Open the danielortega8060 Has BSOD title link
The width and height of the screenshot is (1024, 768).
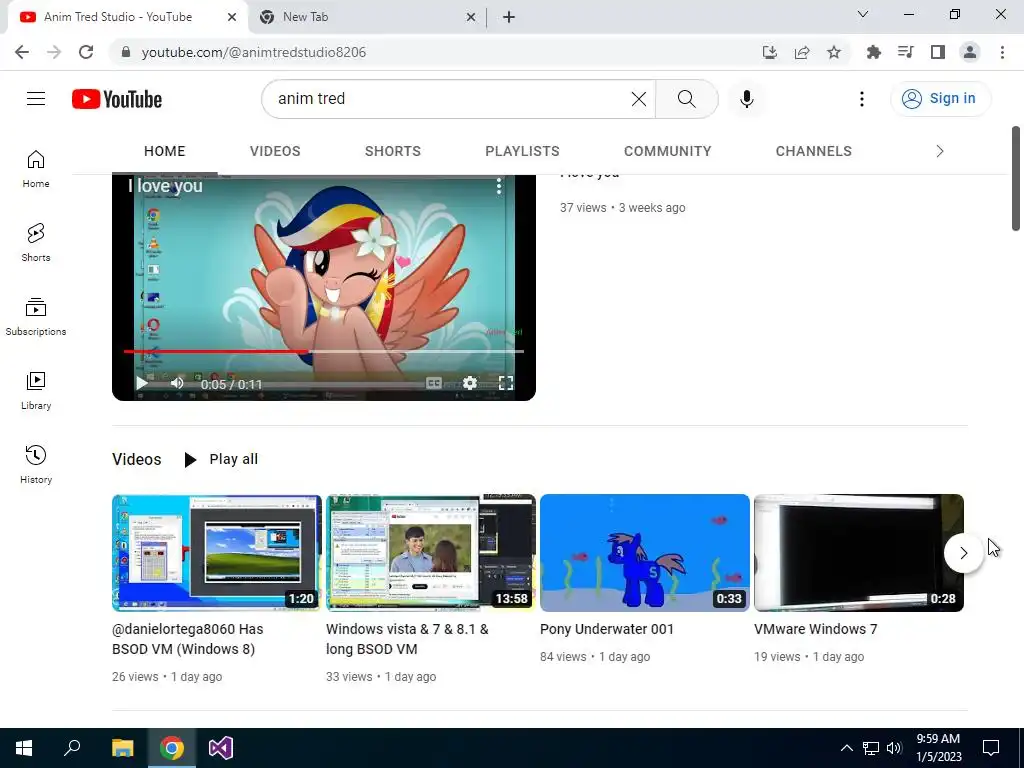click(187, 639)
